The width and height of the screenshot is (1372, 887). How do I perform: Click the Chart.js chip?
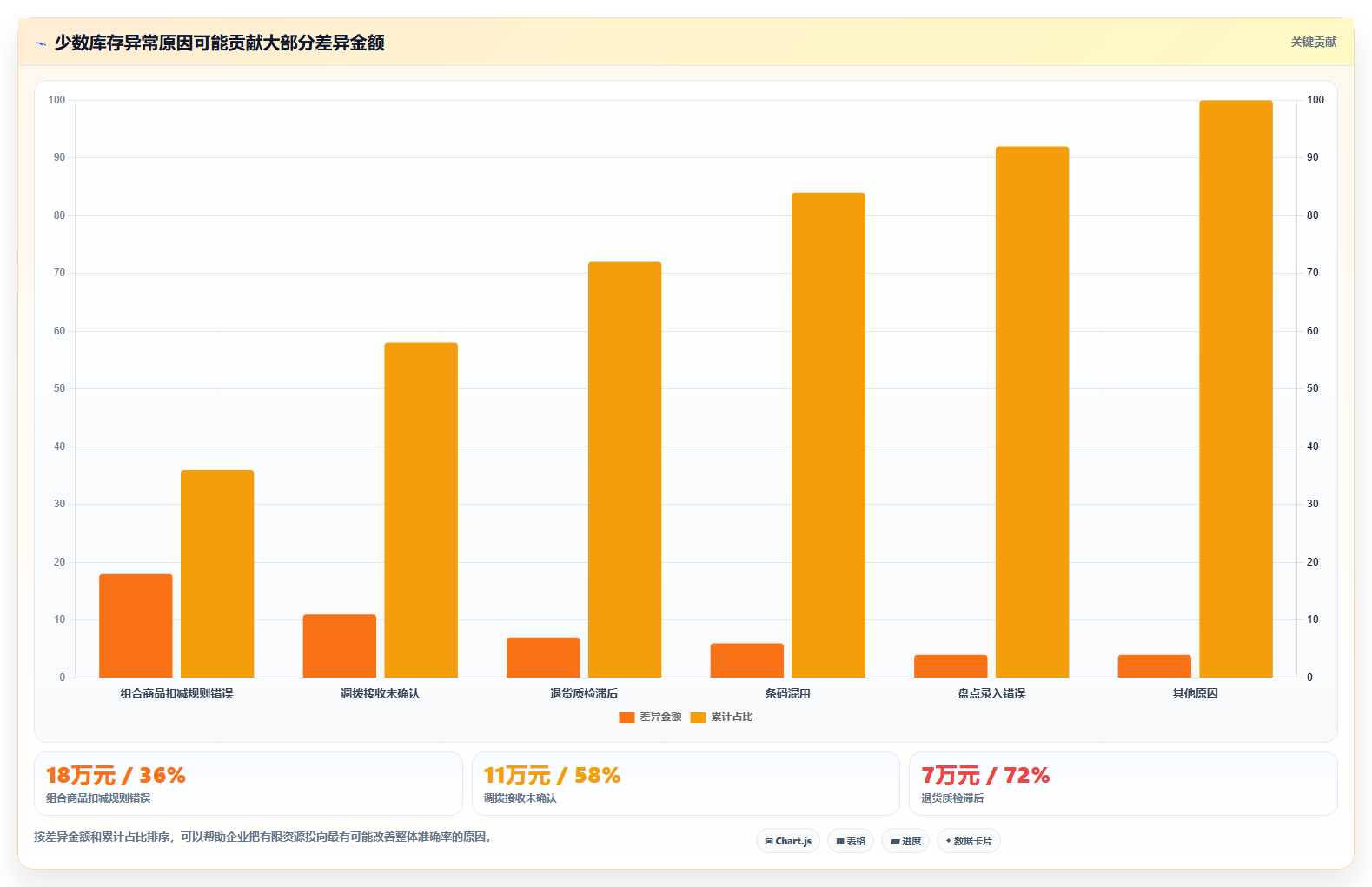click(x=788, y=841)
